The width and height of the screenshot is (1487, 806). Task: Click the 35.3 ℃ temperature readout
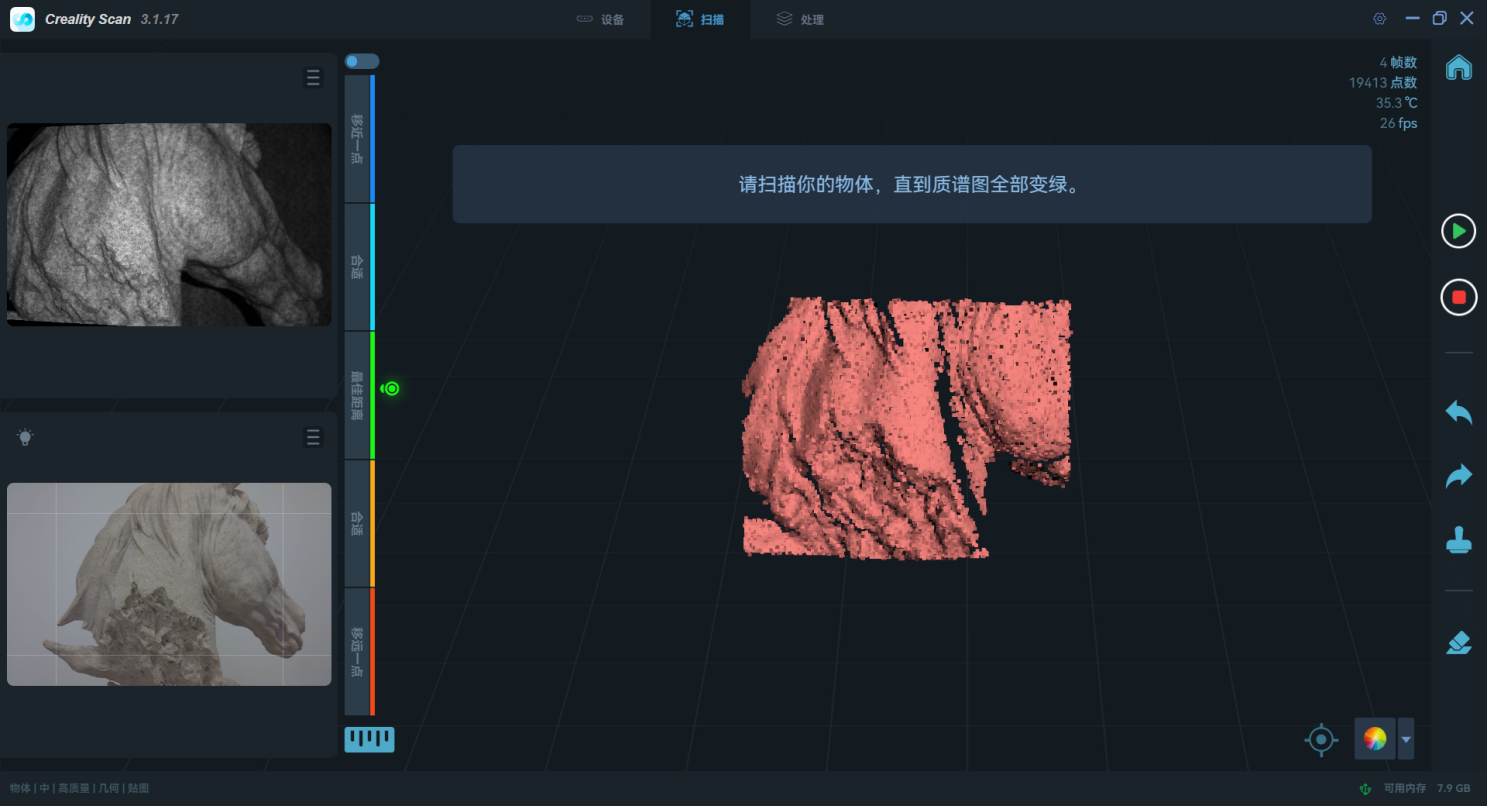[1396, 103]
